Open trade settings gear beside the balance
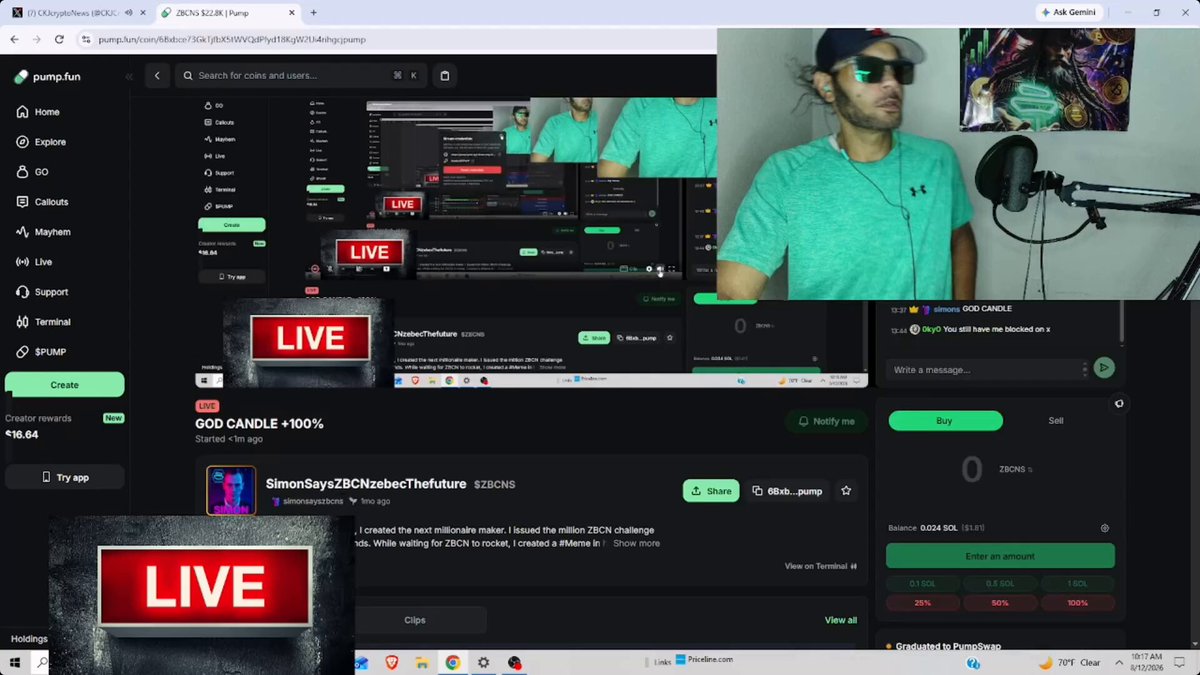 (1105, 528)
